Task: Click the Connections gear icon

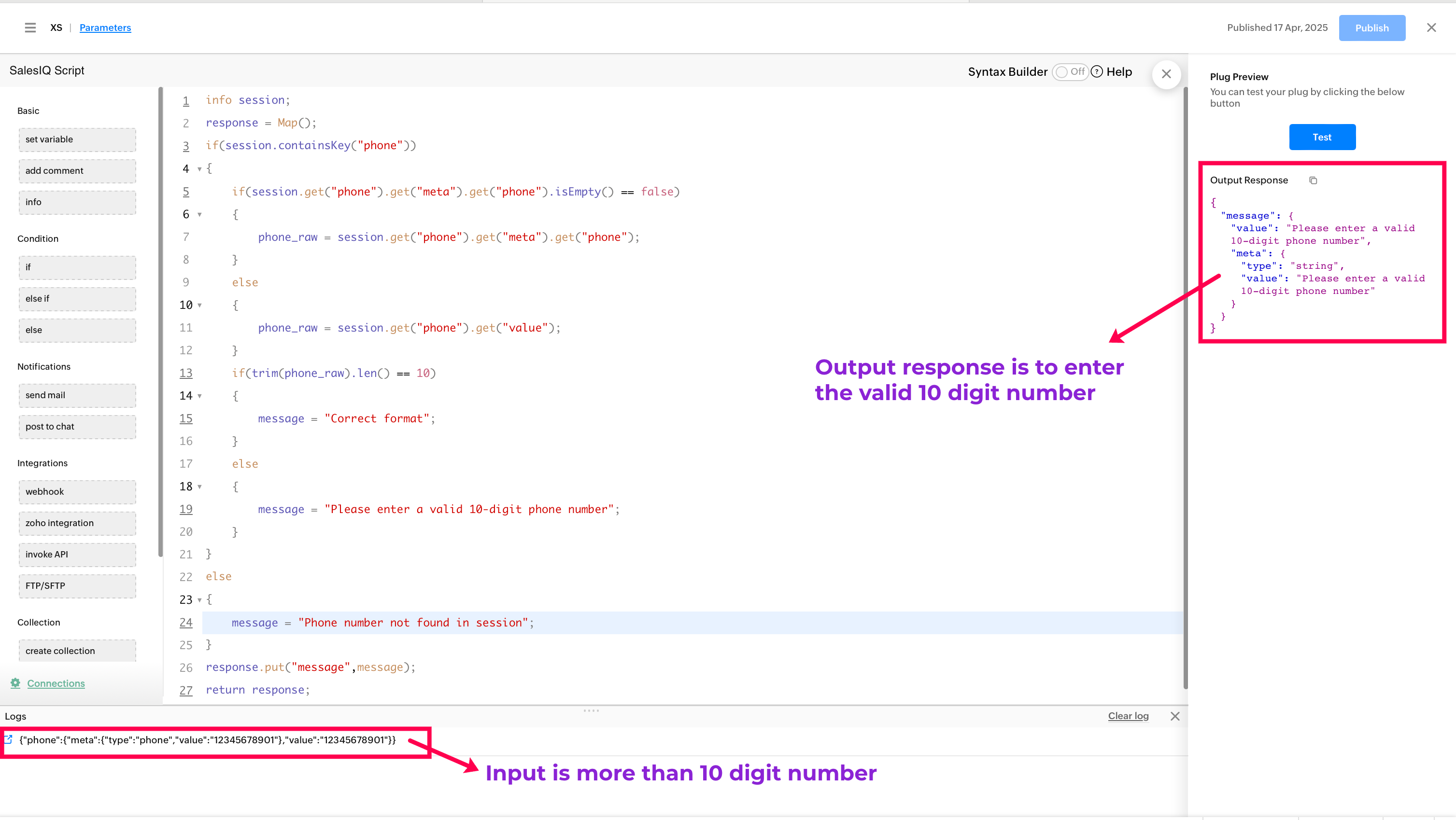Action: coord(15,683)
